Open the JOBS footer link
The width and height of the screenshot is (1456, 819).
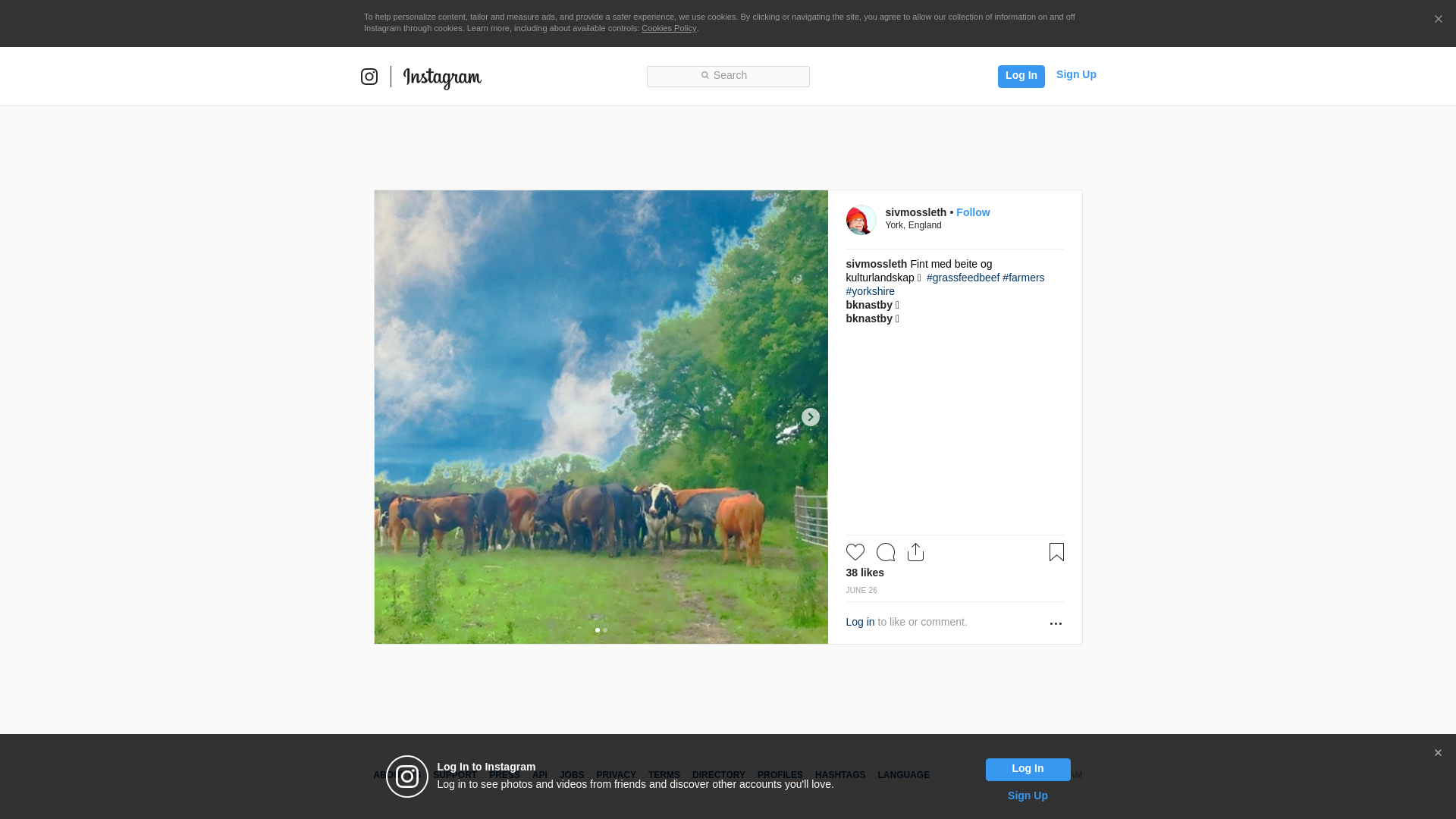coord(572,775)
